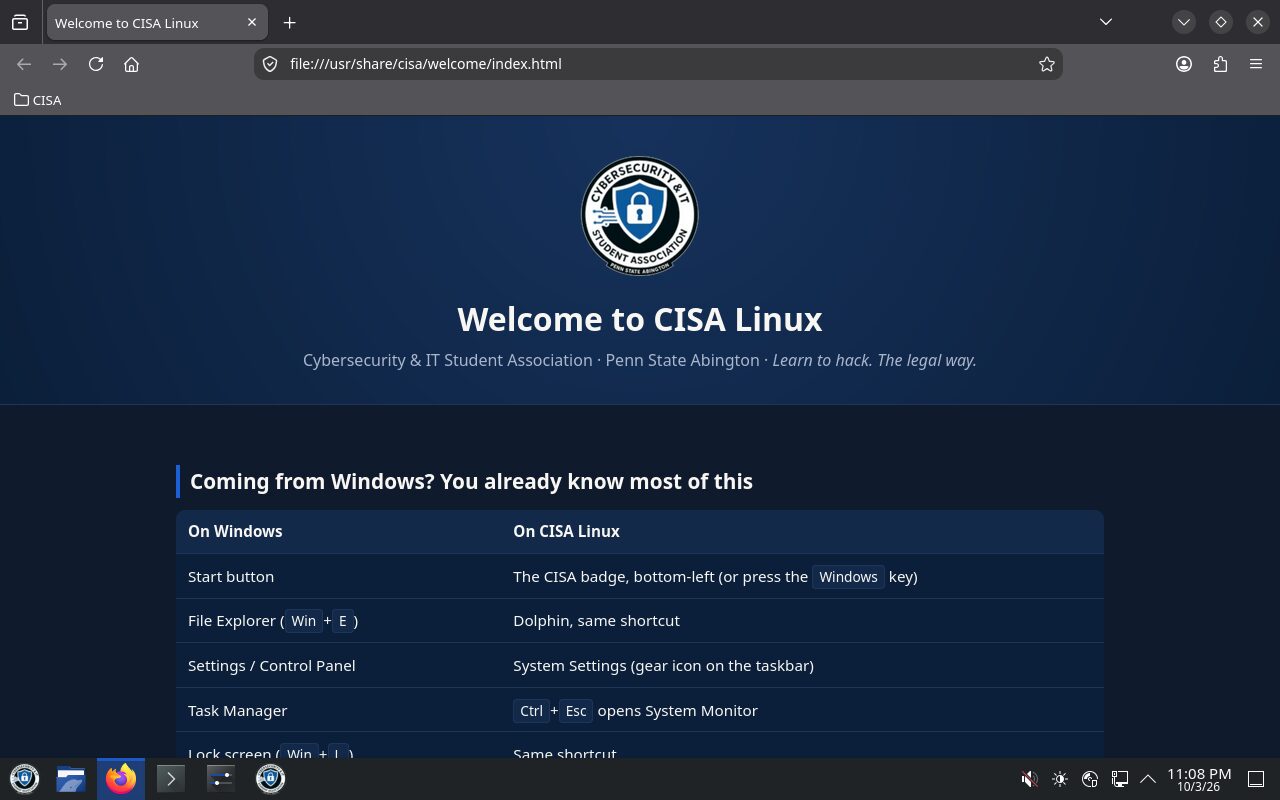Go to the Firefox home page
1280x800 pixels.
point(131,64)
